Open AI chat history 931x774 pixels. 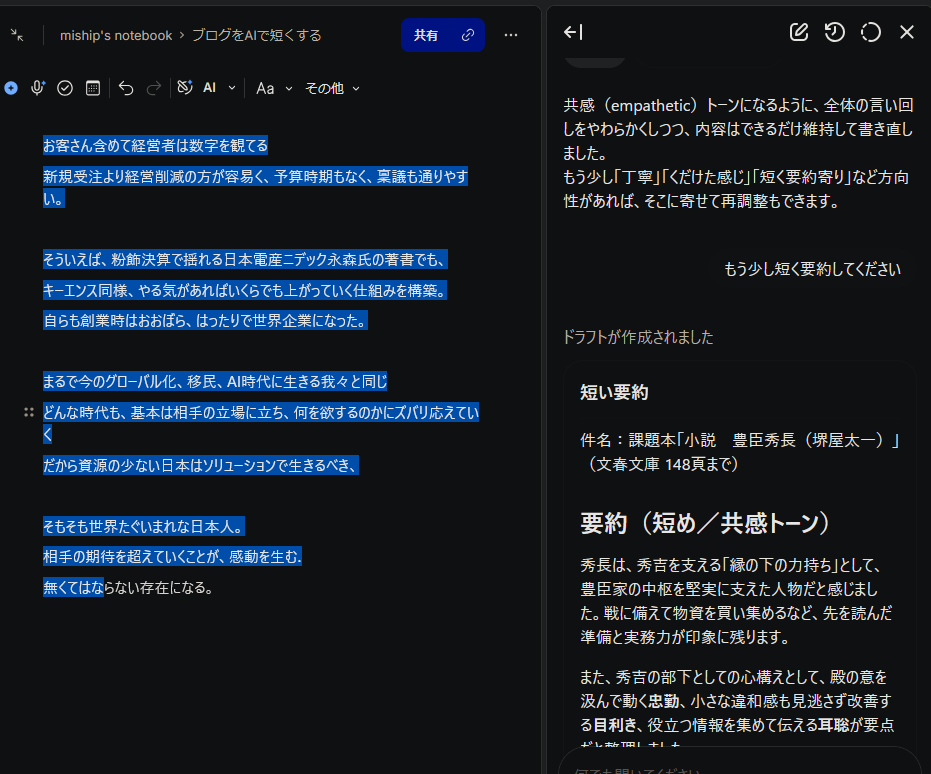pos(834,33)
